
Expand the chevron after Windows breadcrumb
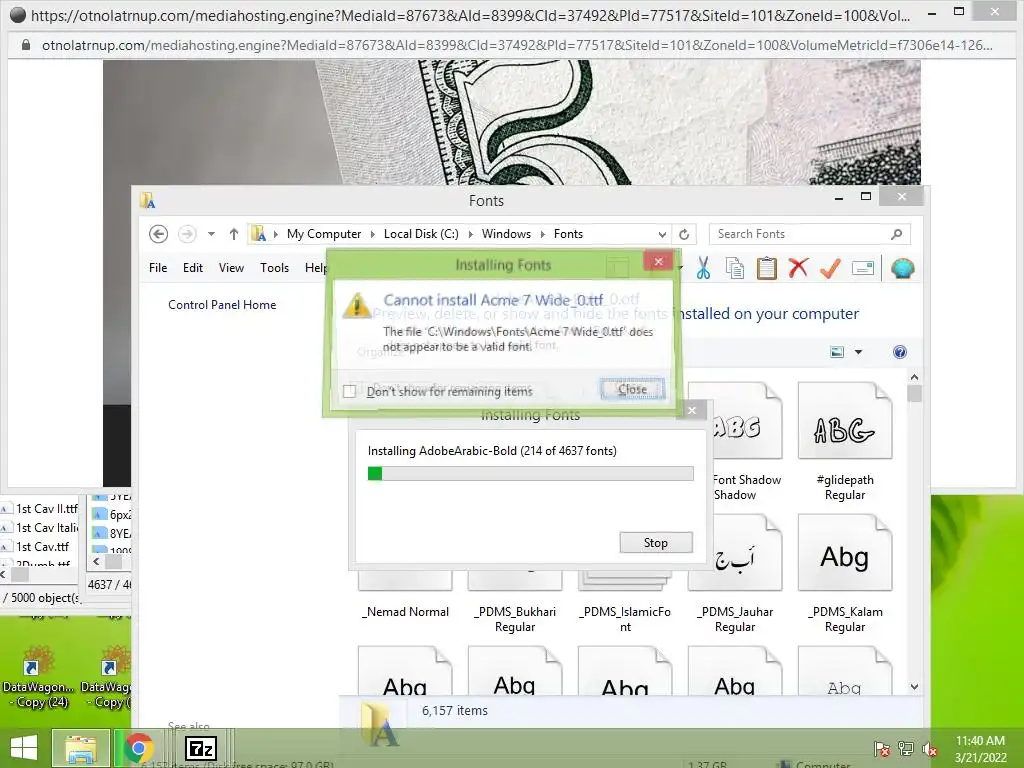pyautogui.click(x=542, y=234)
